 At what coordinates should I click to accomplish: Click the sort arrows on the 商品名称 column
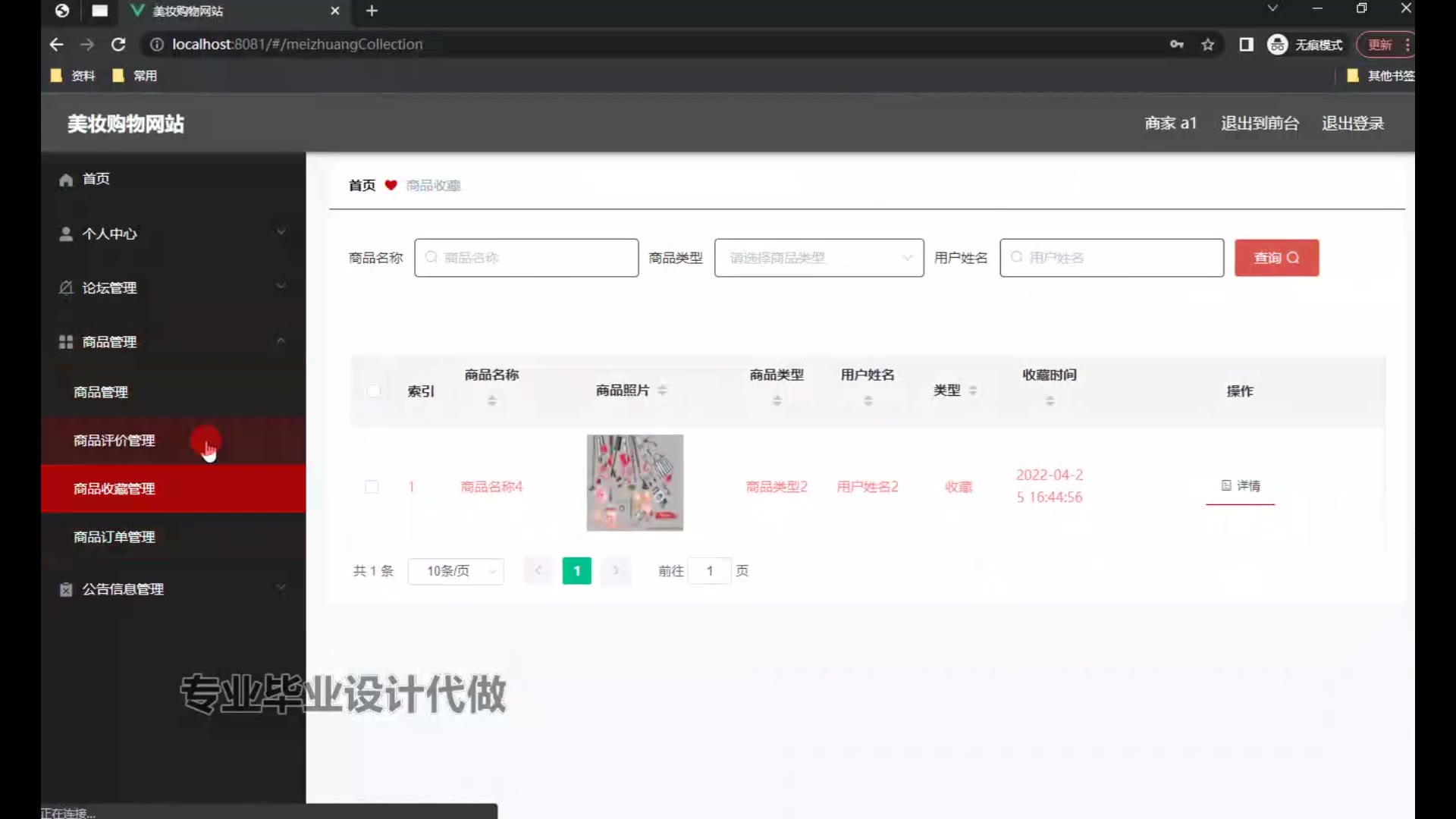(492, 400)
